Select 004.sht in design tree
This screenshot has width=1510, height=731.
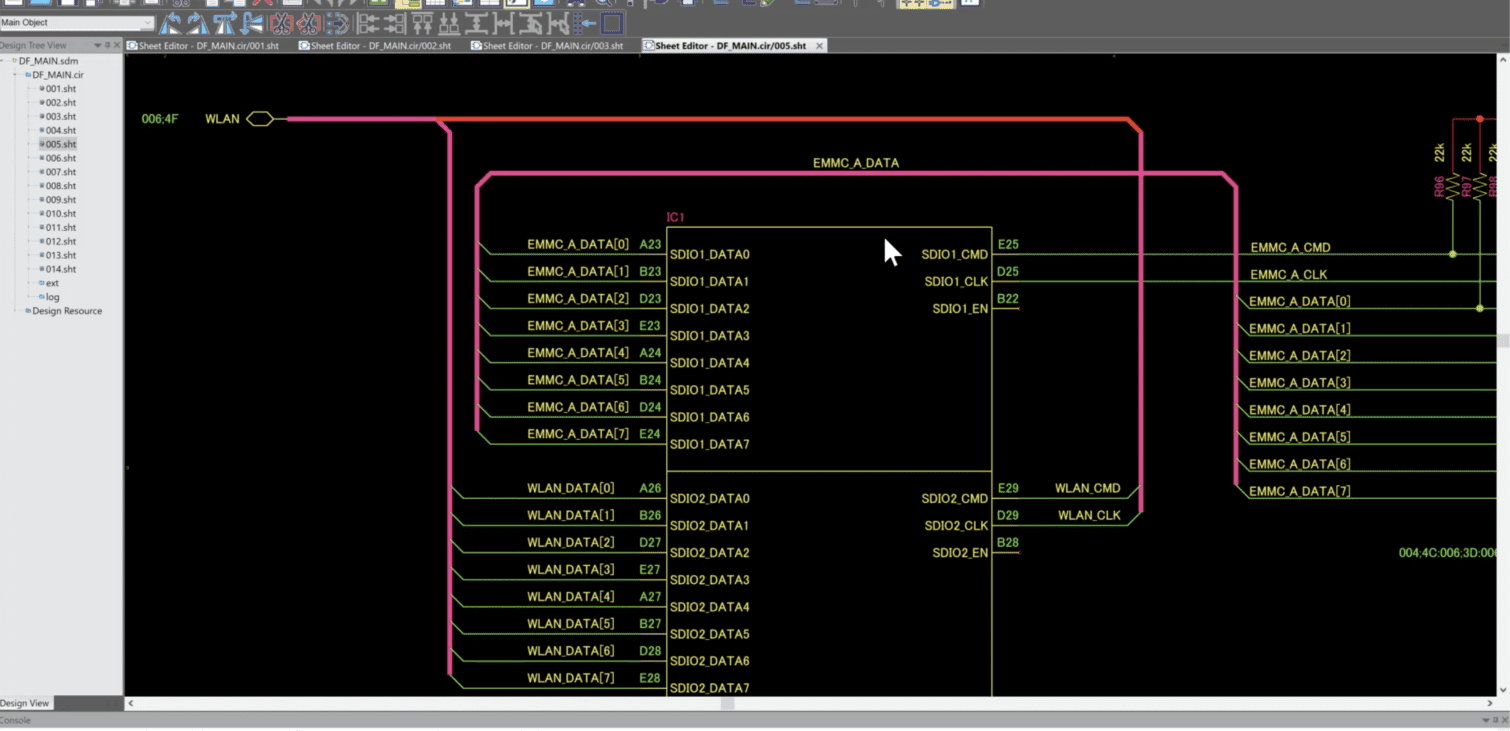pyautogui.click(x=60, y=131)
